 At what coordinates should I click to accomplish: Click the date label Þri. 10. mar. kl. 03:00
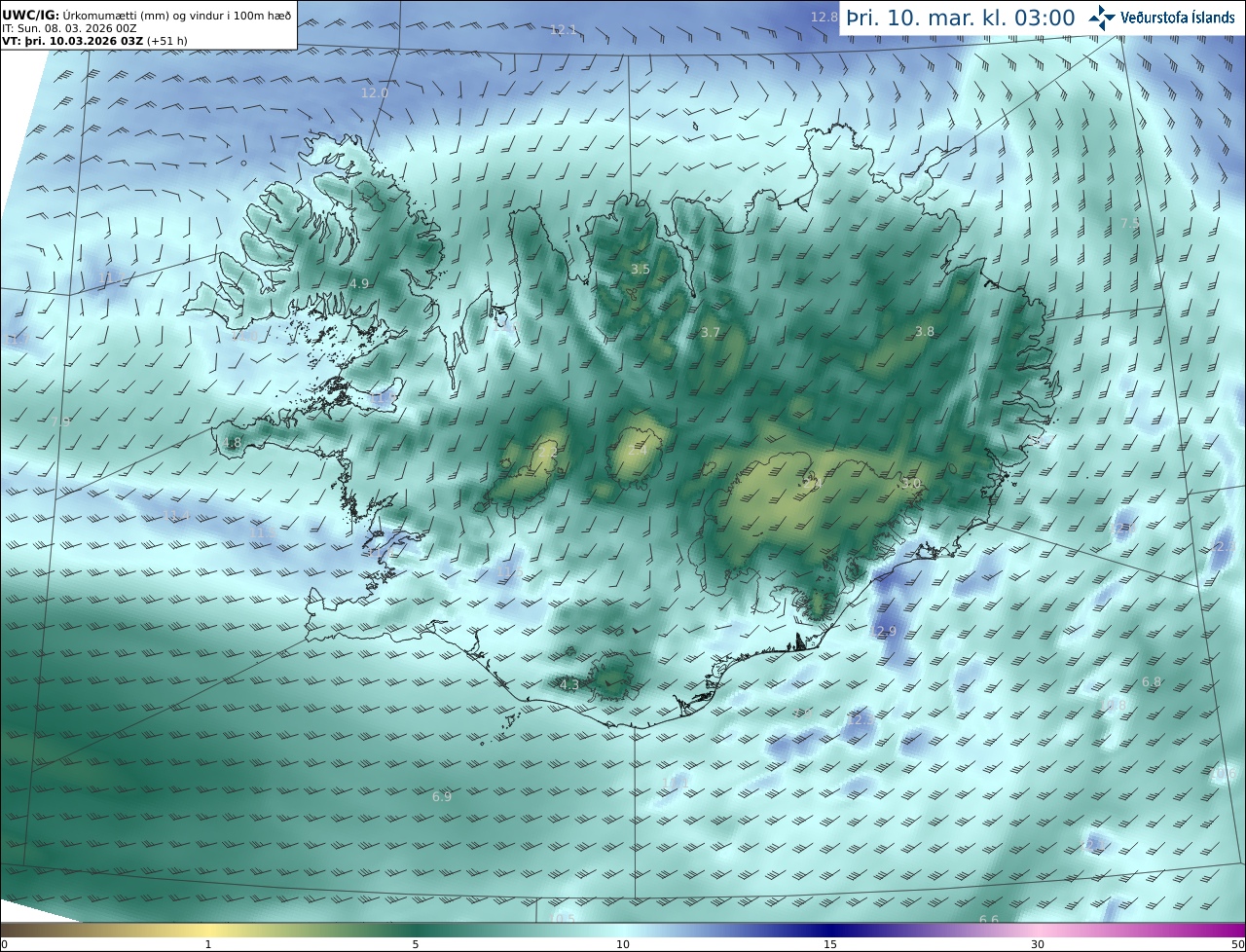(960, 18)
